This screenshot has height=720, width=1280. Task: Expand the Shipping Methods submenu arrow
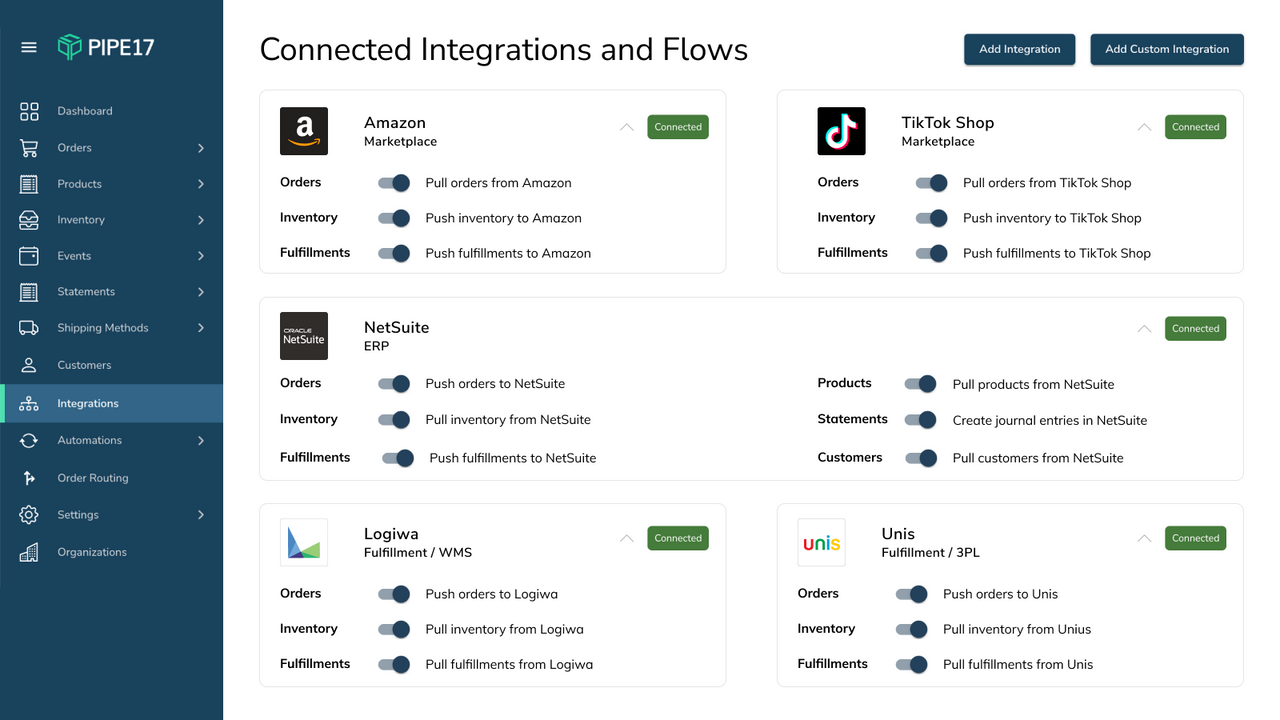pos(201,328)
